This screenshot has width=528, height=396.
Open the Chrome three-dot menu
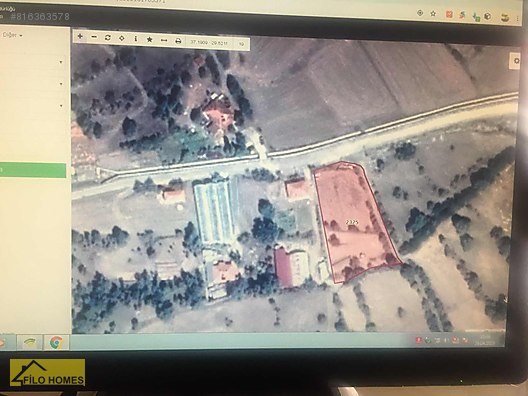(x=518, y=19)
